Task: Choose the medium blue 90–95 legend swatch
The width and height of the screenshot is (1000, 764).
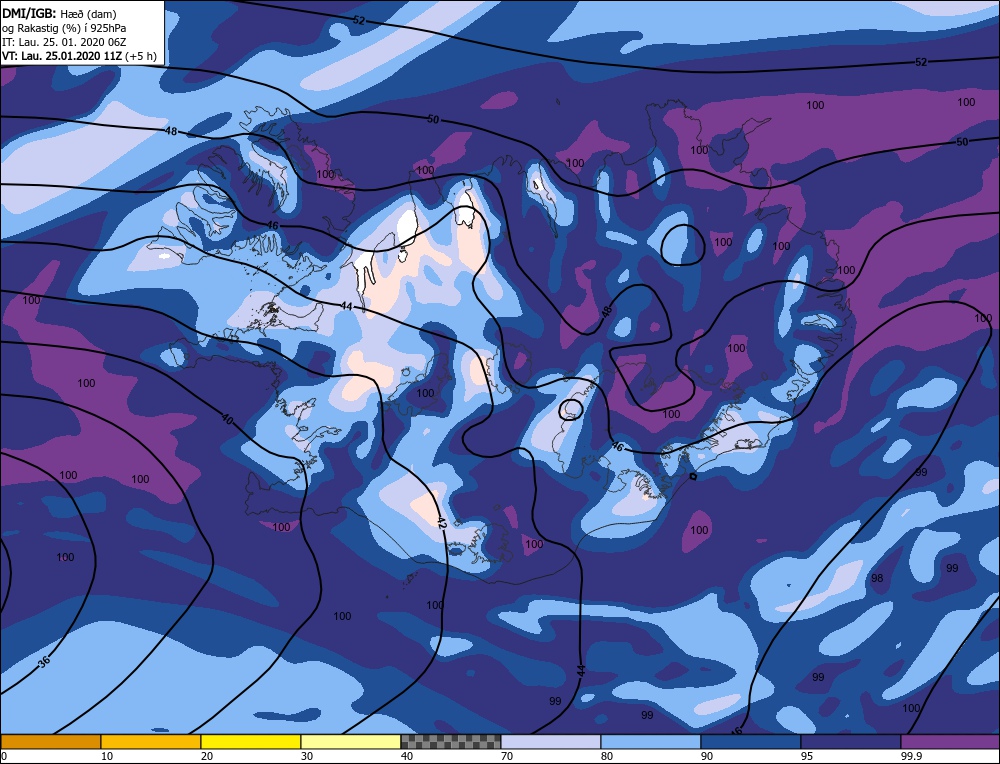Action: [x=751, y=742]
